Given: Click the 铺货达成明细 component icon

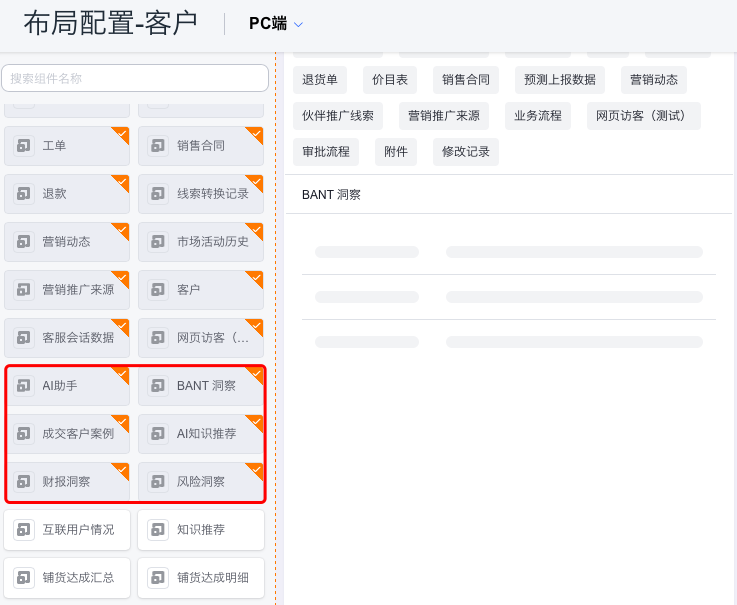Looking at the screenshot, I should [x=158, y=578].
